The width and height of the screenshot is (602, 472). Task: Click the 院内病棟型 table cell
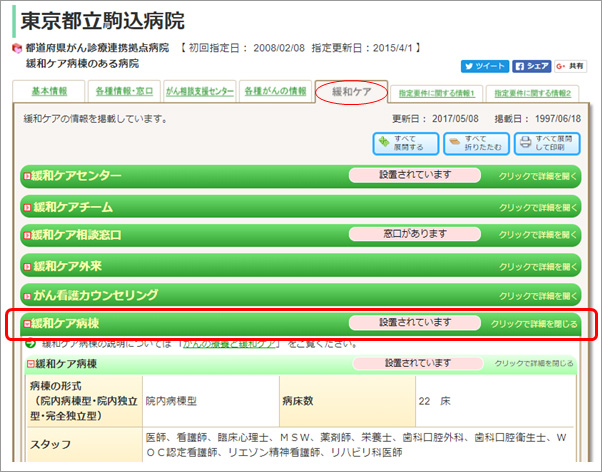pos(211,401)
